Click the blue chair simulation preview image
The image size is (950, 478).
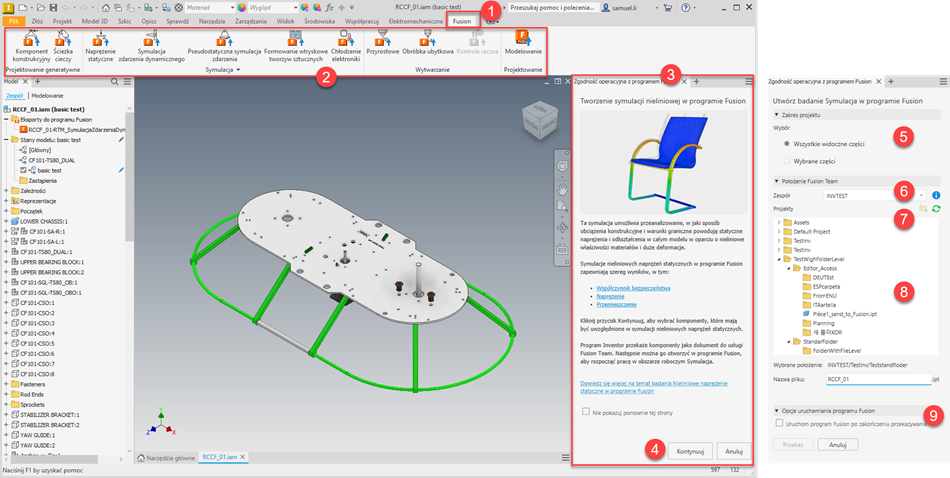coord(663,161)
